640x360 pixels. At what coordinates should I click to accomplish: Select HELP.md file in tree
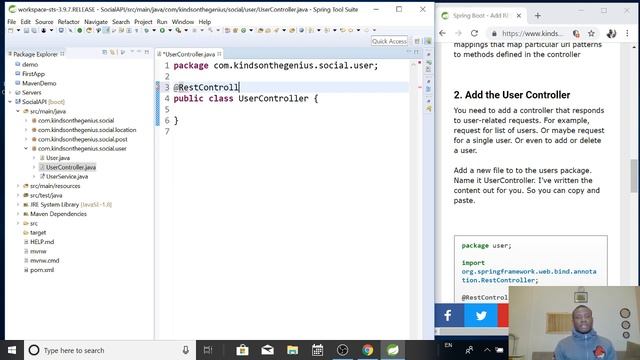click(42, 242)
